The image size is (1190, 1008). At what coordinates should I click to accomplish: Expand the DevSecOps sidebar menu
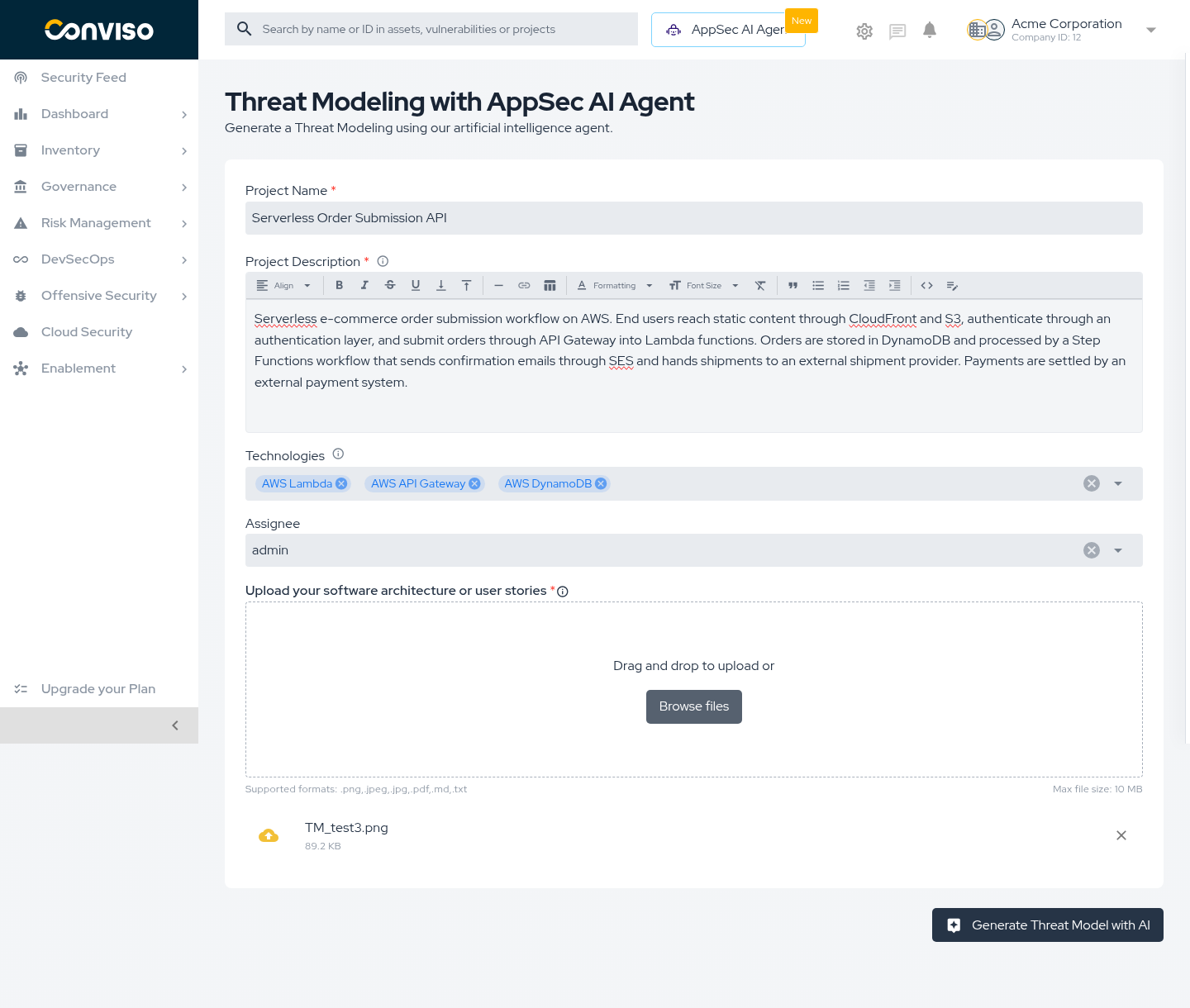point(99,259)
